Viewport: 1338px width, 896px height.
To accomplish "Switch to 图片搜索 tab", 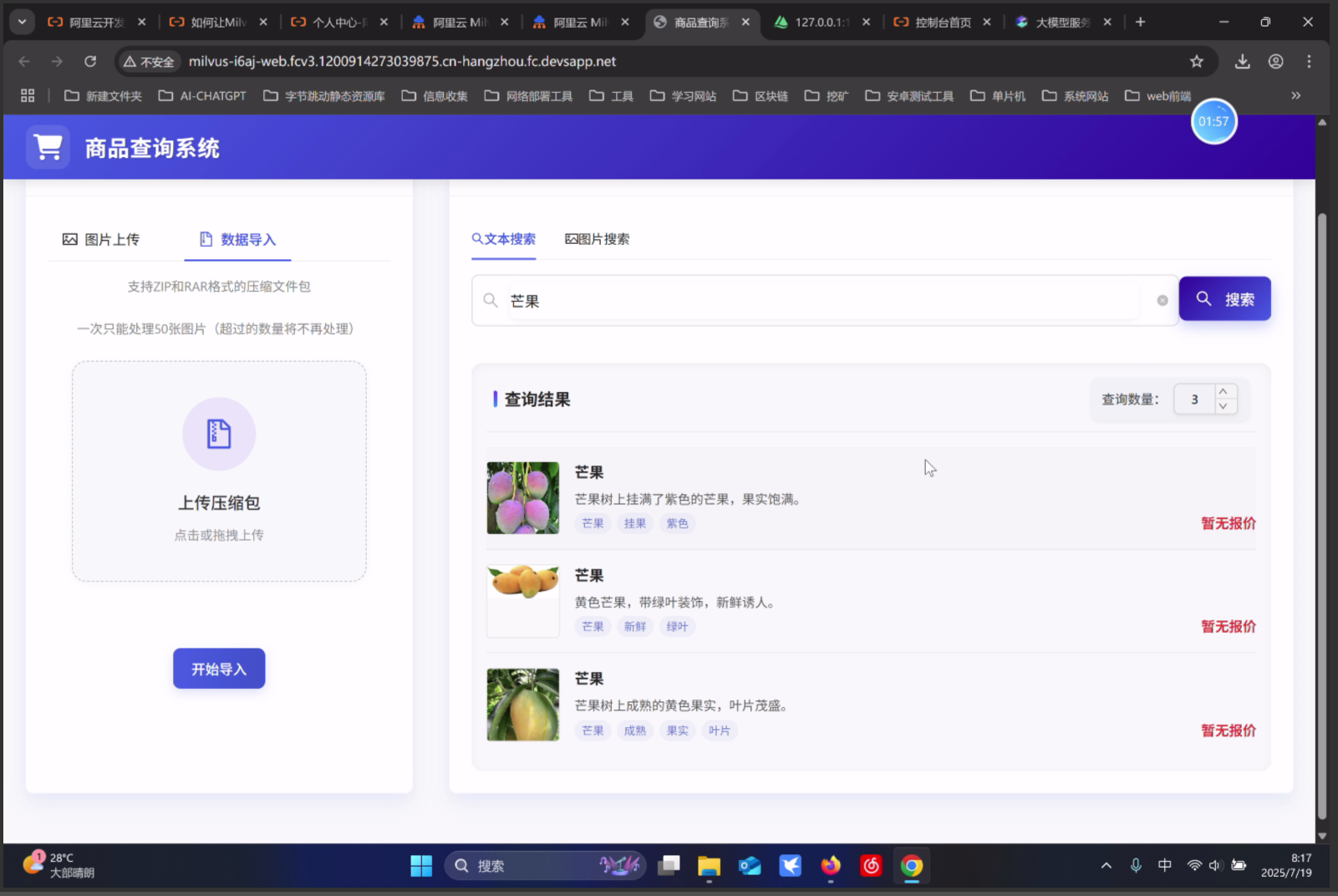I will (x=597, y=239).
